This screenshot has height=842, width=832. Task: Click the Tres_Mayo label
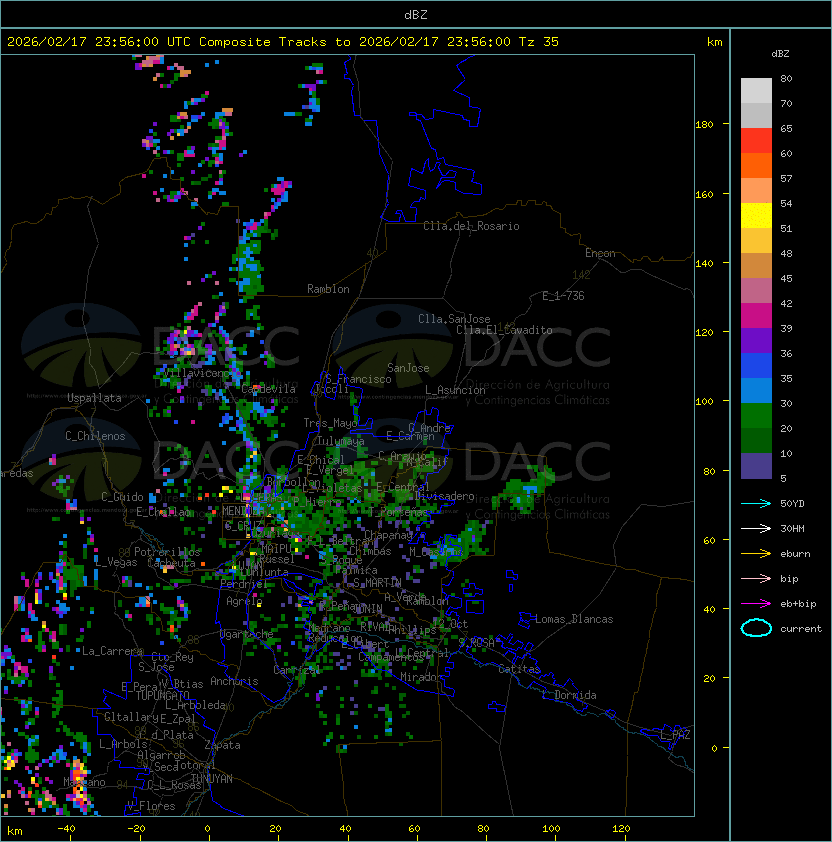pyautogui.click(x=330, y=423)
